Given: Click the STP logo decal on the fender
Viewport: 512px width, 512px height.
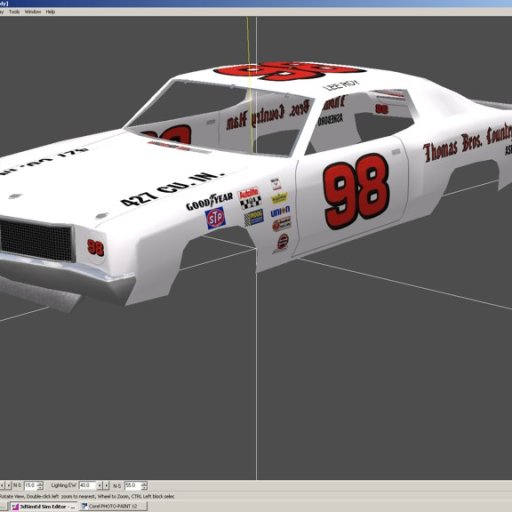Looking at the screenshot, I should pos(215,218).
